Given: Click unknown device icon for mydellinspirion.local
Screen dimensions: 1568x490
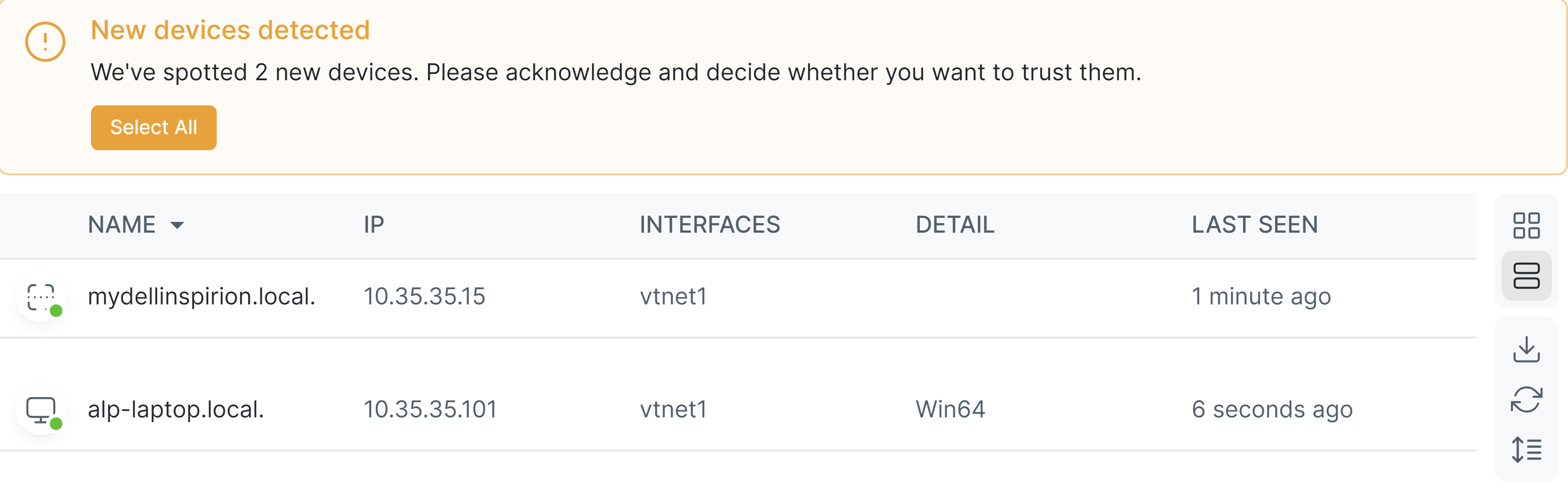Looking at the screenshot, I should [41, 297].
